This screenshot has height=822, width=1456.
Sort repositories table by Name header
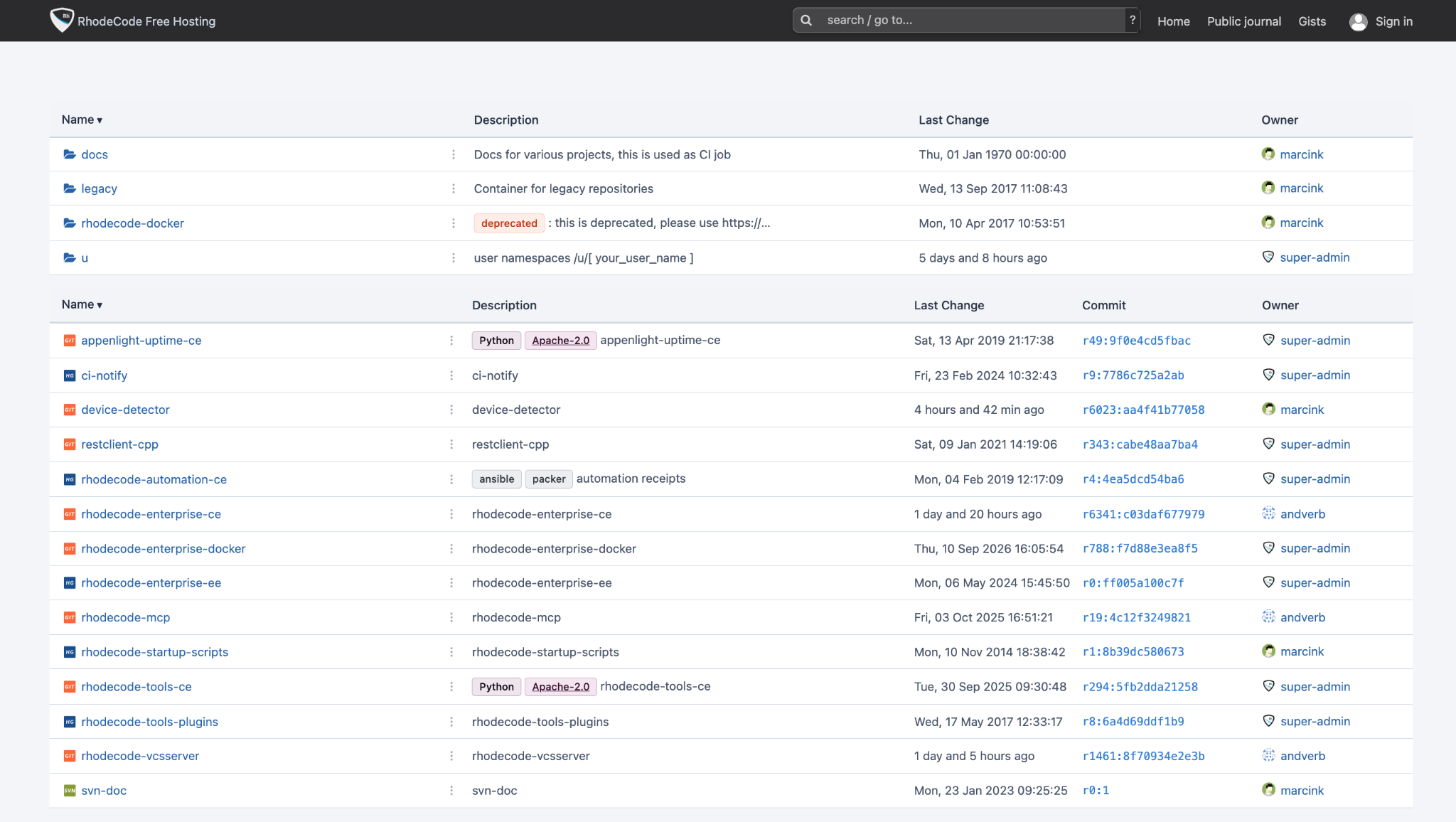tap(82, 304)
